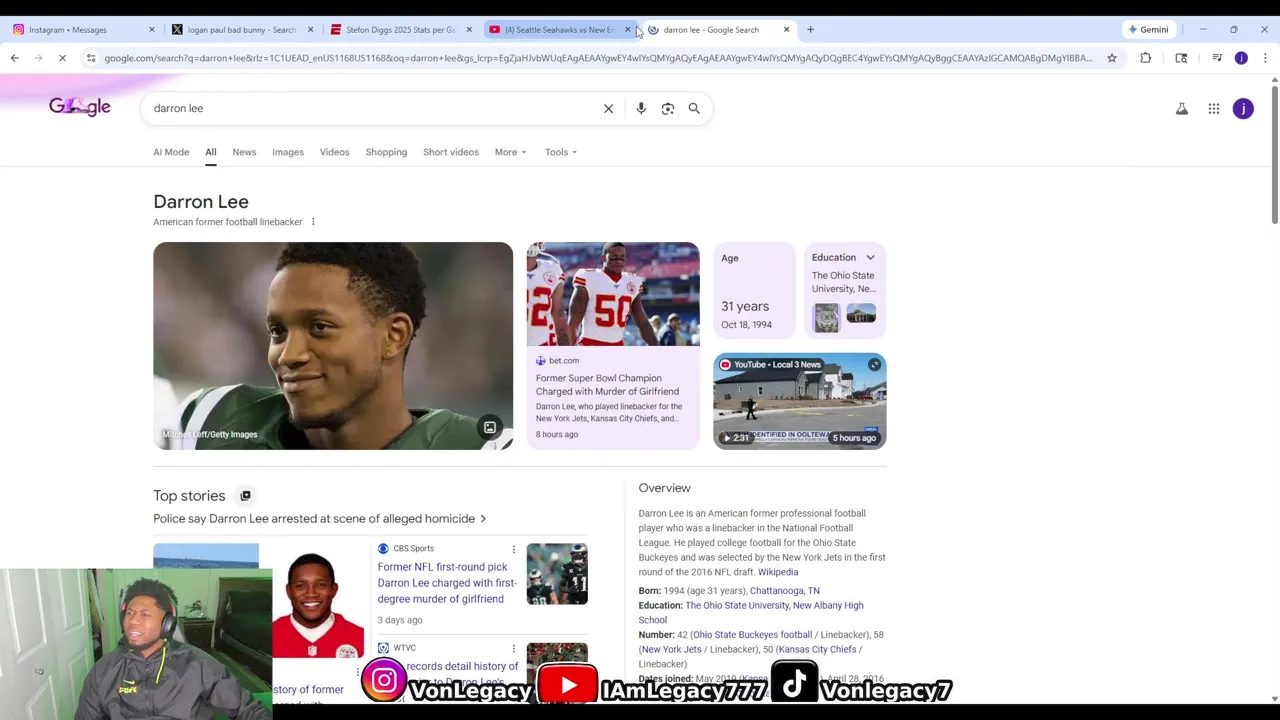The height and width of the screenshot is (720, 1280).
Task: Open Top stories copy icon
Action: [245, 496]
